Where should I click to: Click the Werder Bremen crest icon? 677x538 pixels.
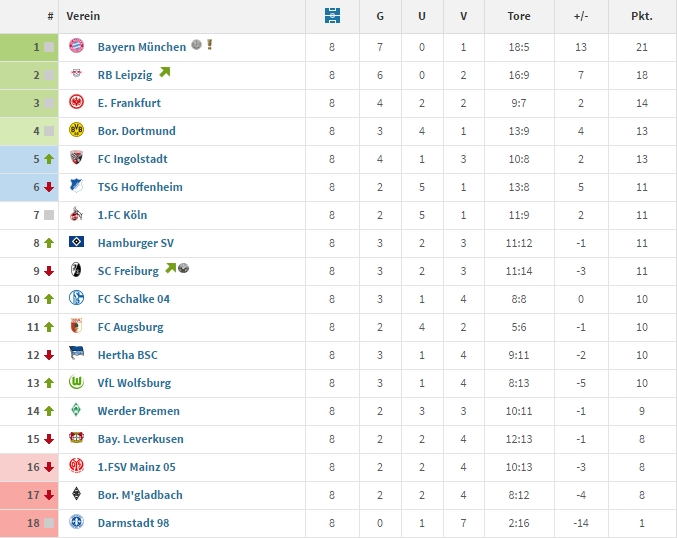point(76,411)
